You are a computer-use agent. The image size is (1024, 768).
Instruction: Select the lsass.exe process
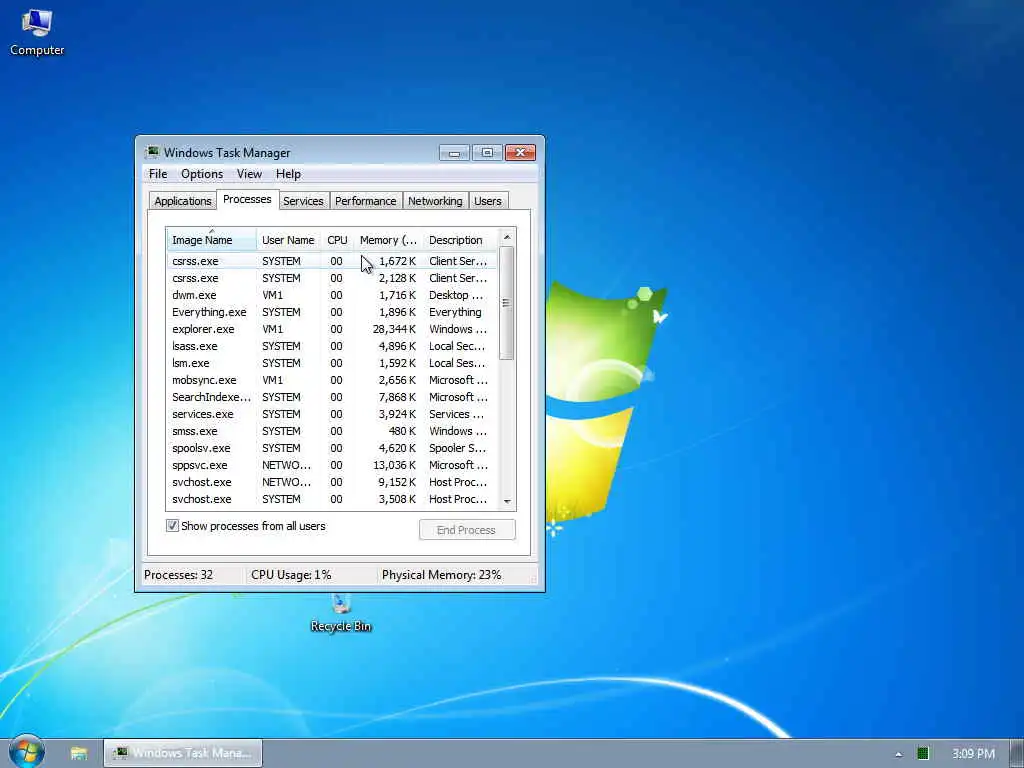332,345
